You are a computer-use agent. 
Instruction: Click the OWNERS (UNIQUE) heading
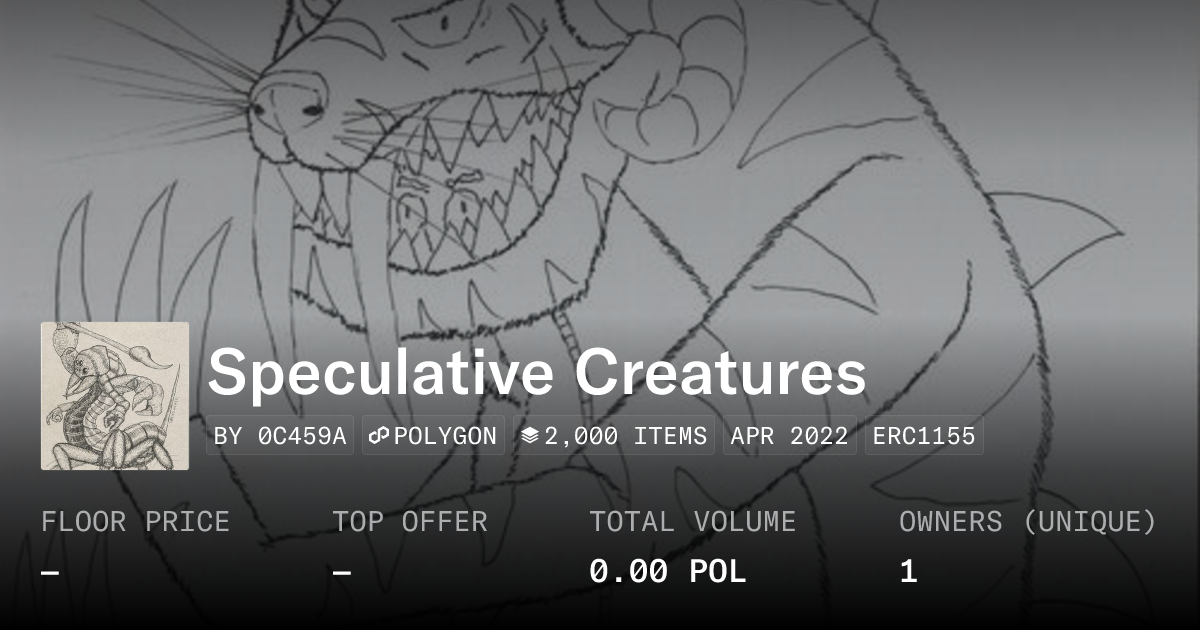click(x=1028, y=521)
